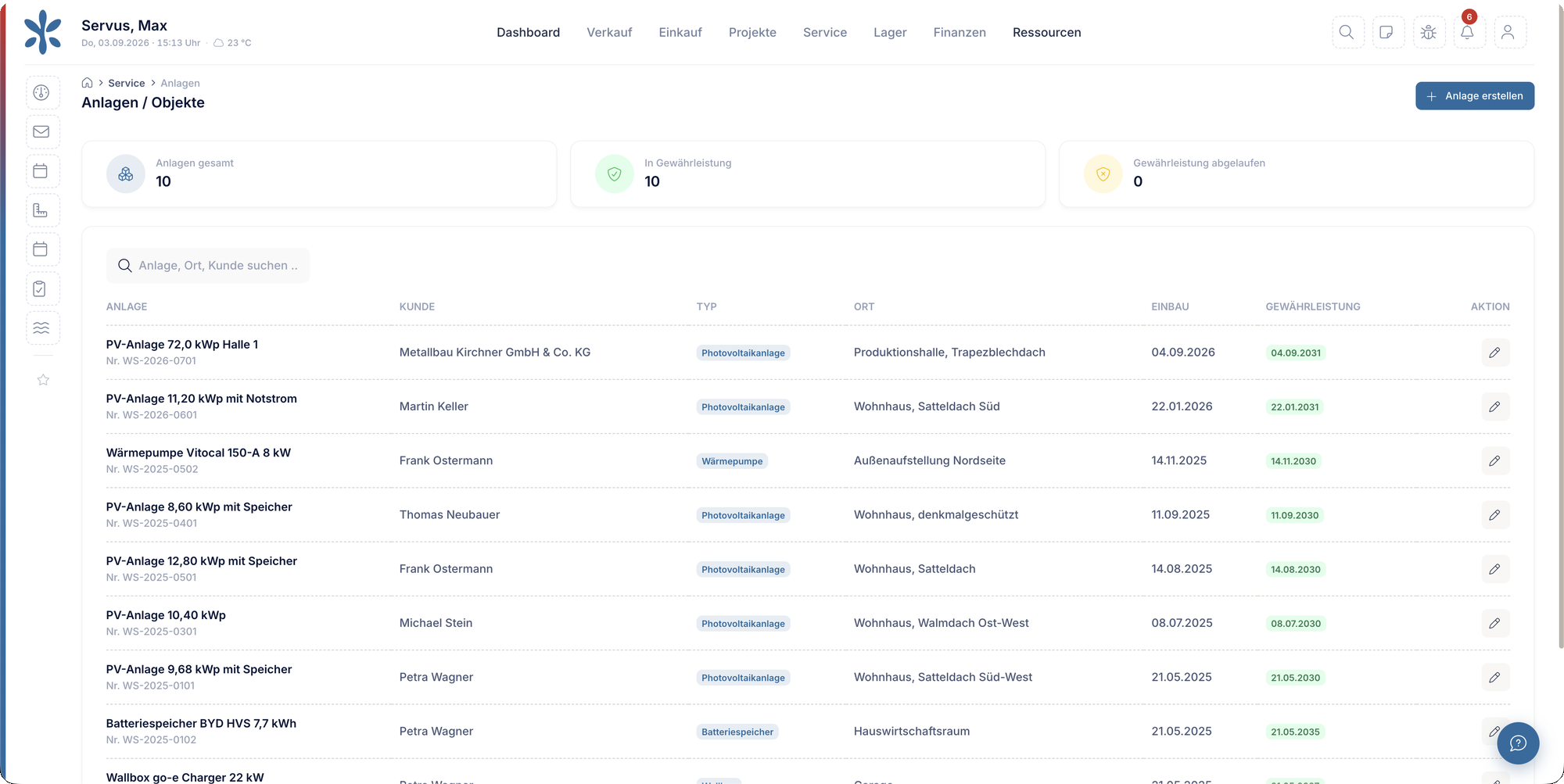
Task: Click the Anlagen gesamt card
Action: (319, 174)
